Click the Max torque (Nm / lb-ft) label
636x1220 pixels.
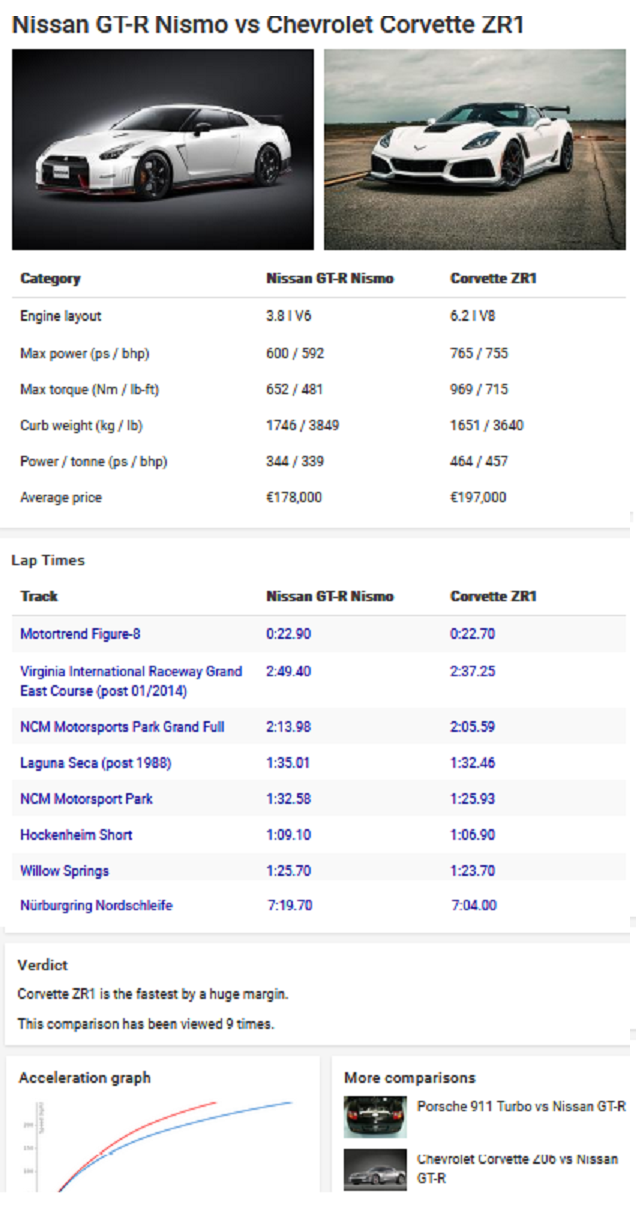[x=89, y=389]
